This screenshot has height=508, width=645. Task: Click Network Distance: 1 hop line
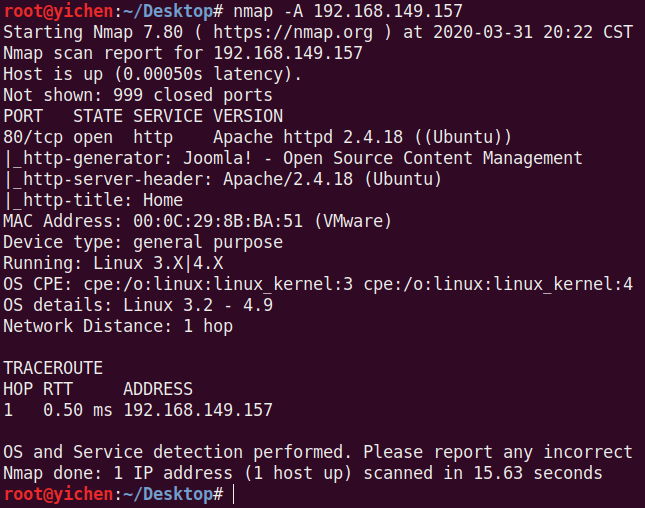[x=118, y=326]
